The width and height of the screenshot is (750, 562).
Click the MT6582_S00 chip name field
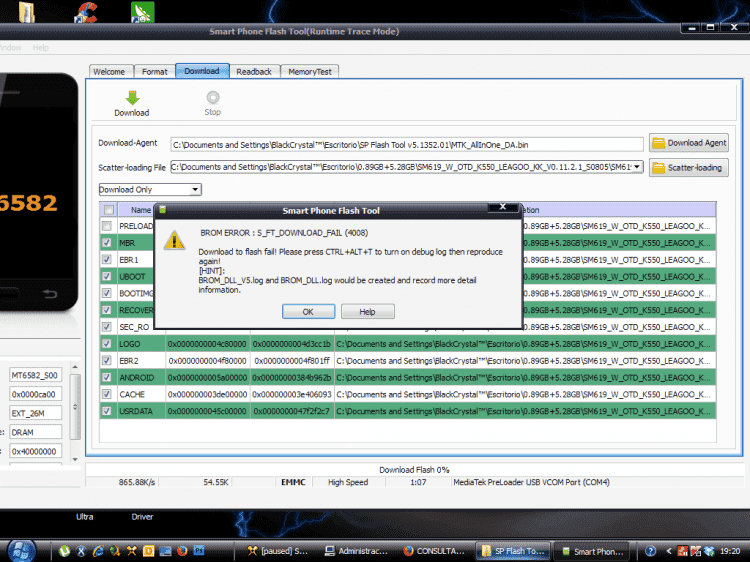tap(35, 375)
